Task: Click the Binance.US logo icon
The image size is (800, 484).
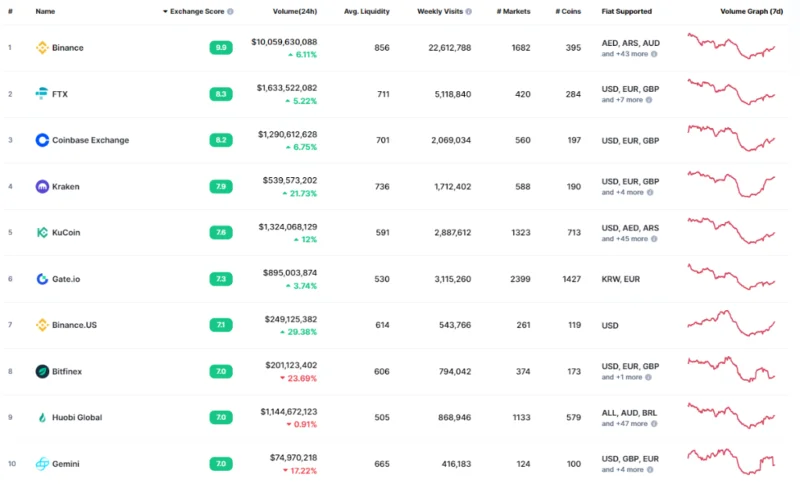Action: [x=42, y=325]
